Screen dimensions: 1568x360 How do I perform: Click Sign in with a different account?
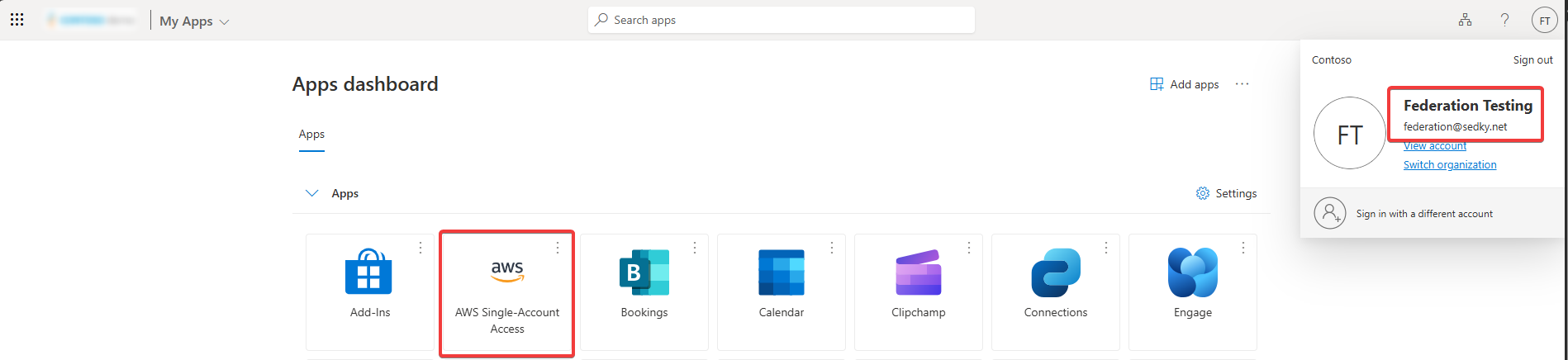point(1433,214)
